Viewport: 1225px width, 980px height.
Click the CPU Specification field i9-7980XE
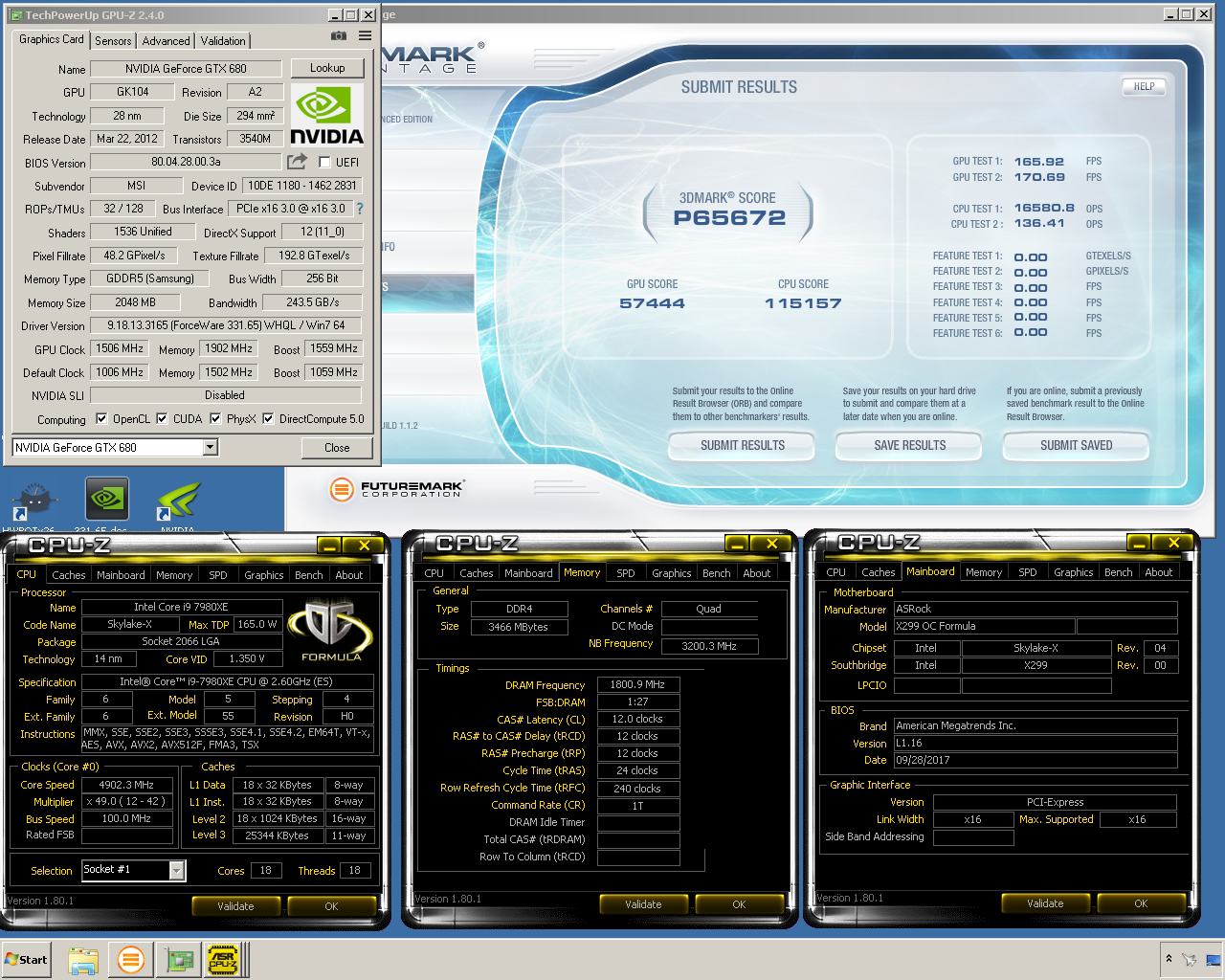coord(226,681)
